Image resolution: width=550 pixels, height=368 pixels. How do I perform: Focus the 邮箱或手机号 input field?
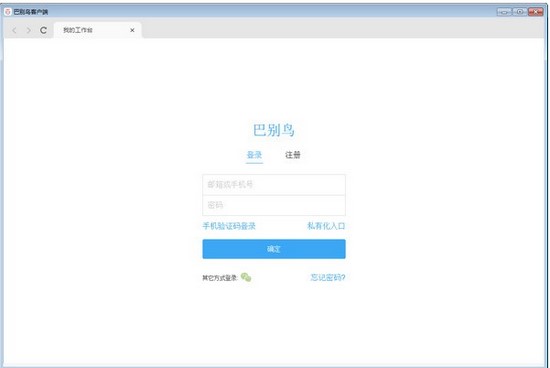pyautogui.click(x=274, y=185)
